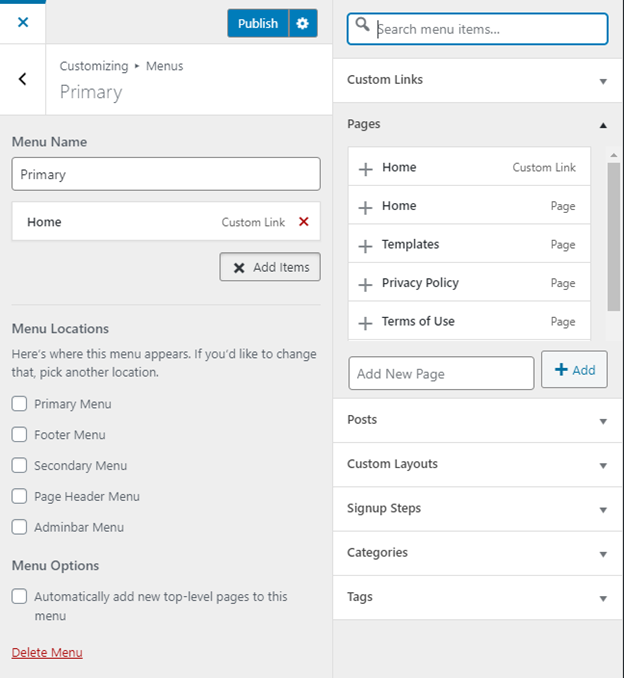The height and width of the screenshot is (678, 624).
Task: Expand the Tags section
Action: 477,597
